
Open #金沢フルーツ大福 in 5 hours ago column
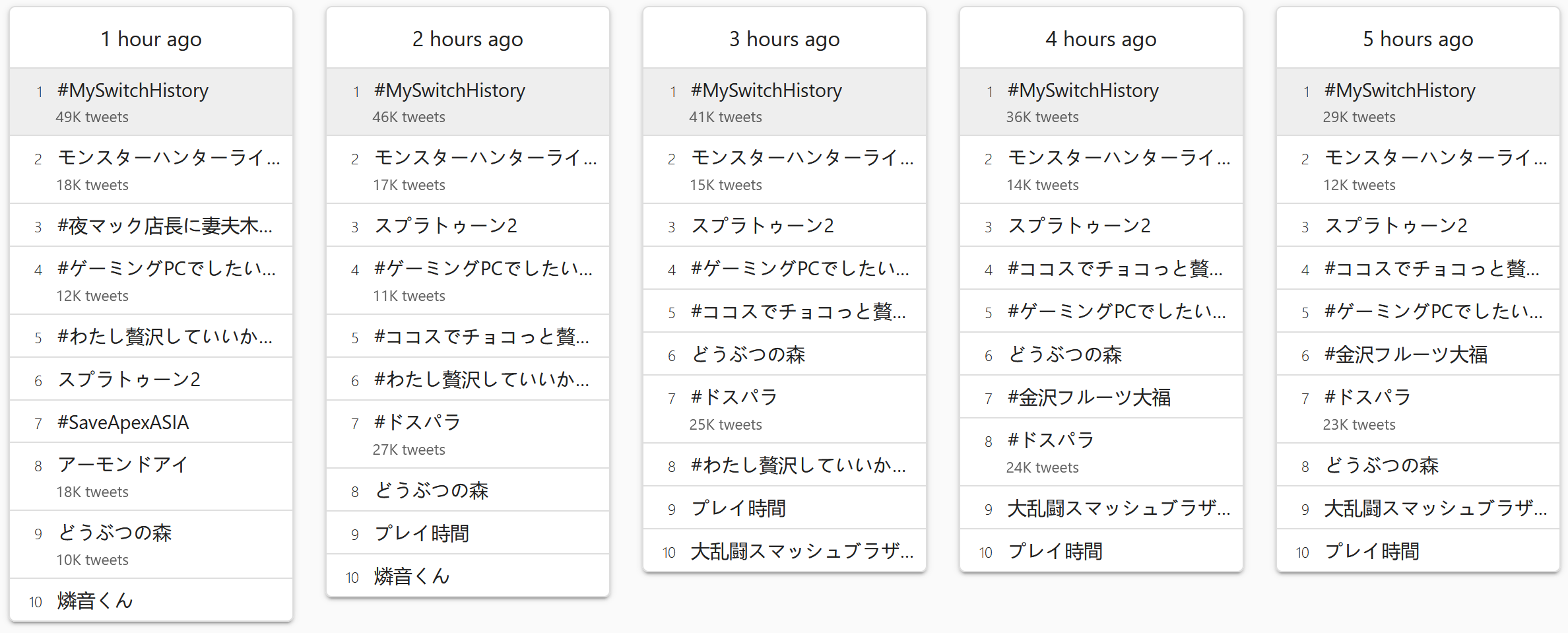(x=1406, y=355)
